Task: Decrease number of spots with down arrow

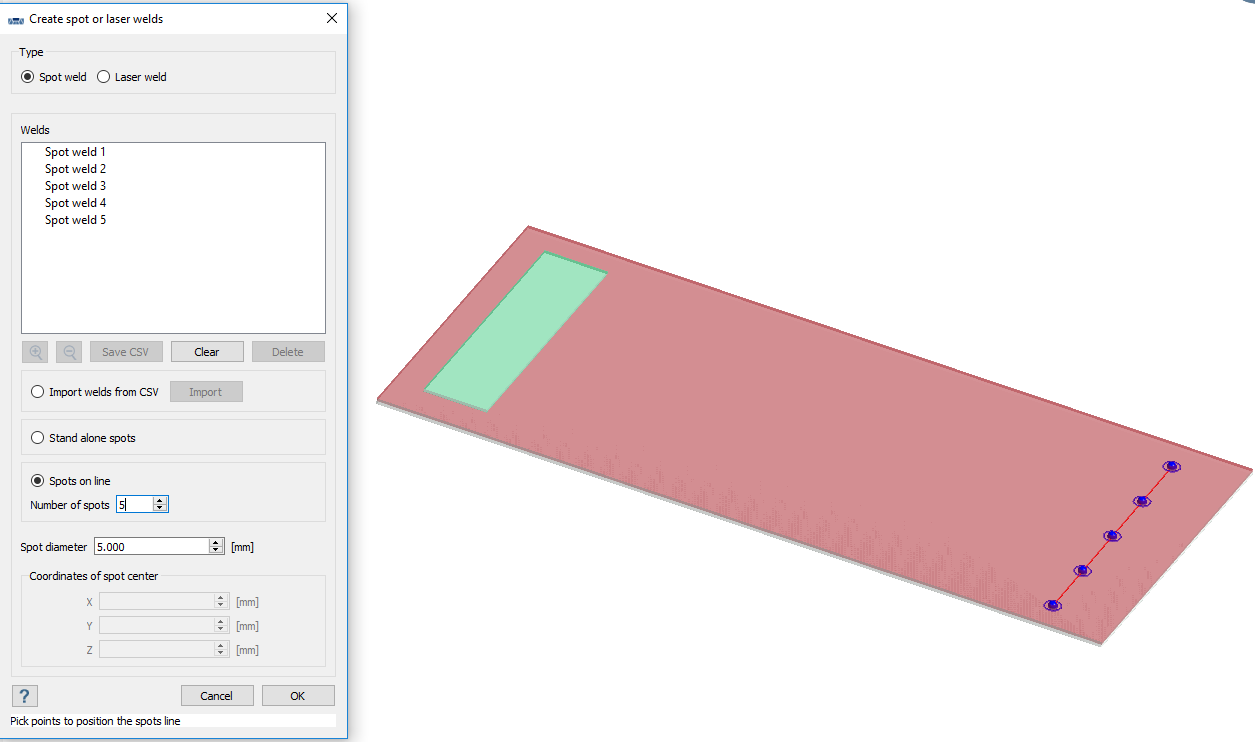Action: 160,509
